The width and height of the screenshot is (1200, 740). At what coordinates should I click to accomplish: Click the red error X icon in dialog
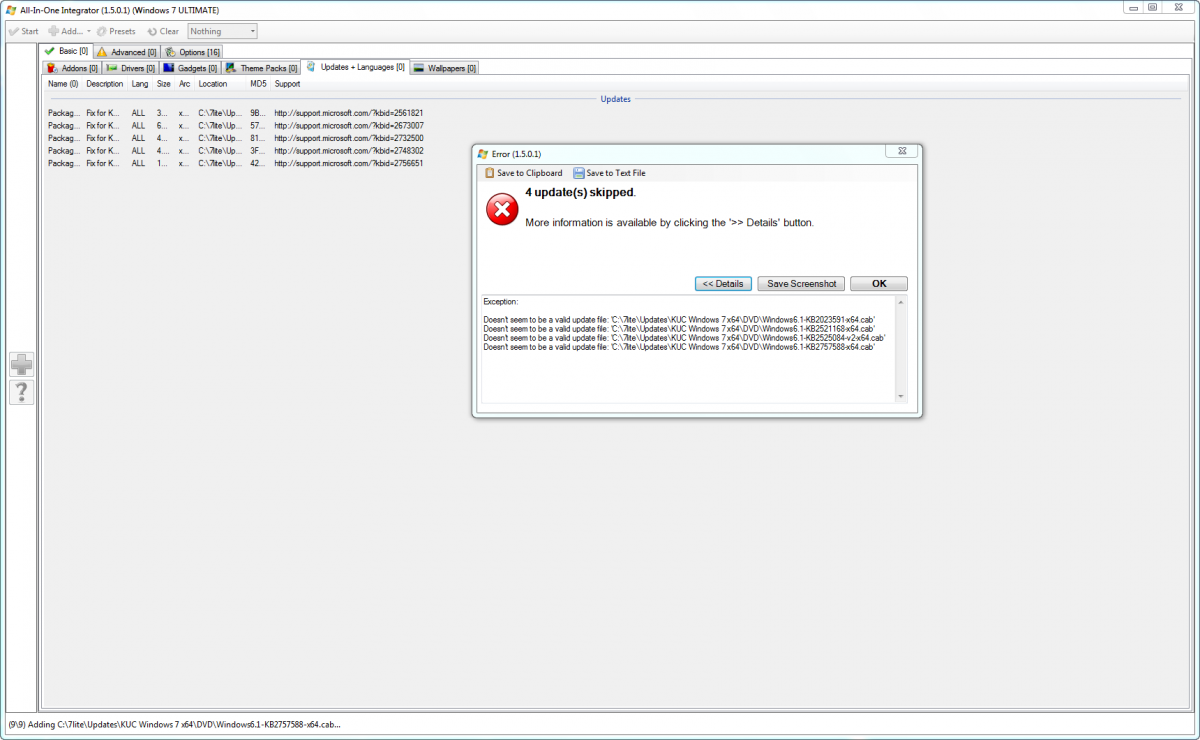(x=502, y=209)
